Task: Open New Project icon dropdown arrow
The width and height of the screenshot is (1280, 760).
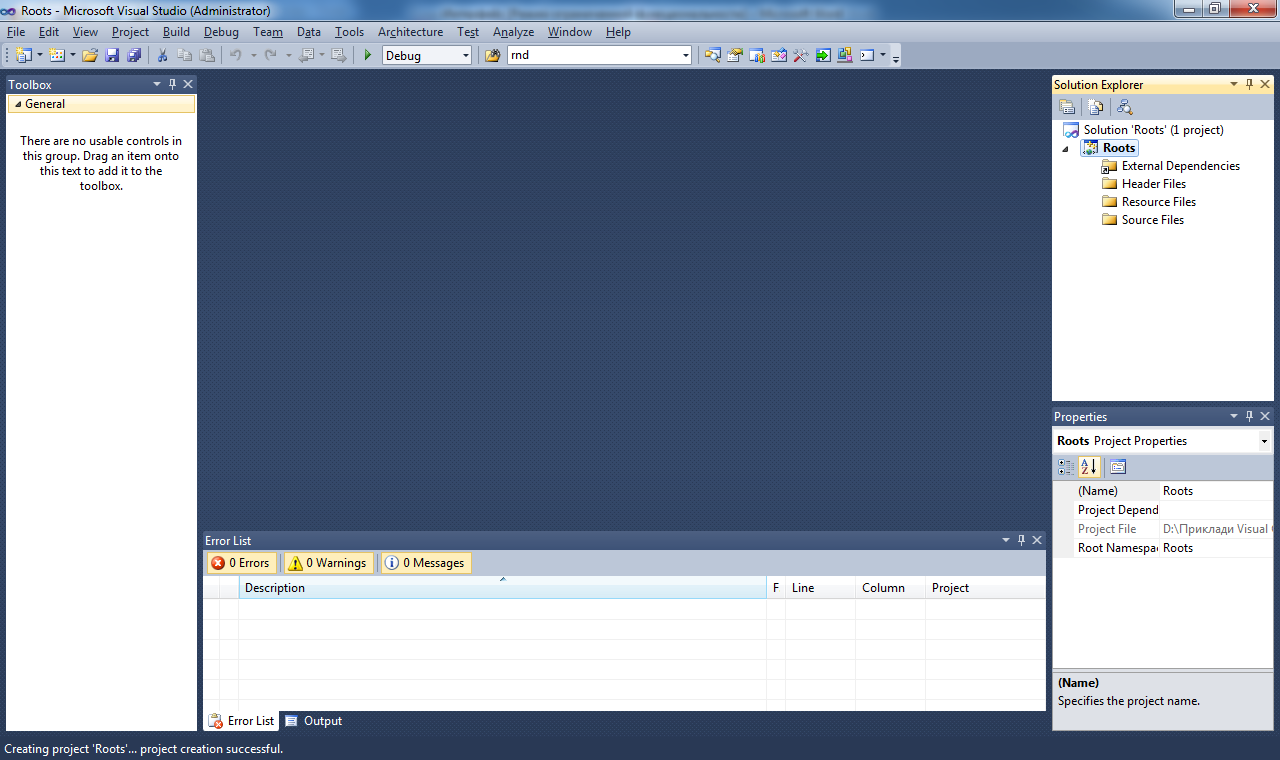Action: [40, 55]
